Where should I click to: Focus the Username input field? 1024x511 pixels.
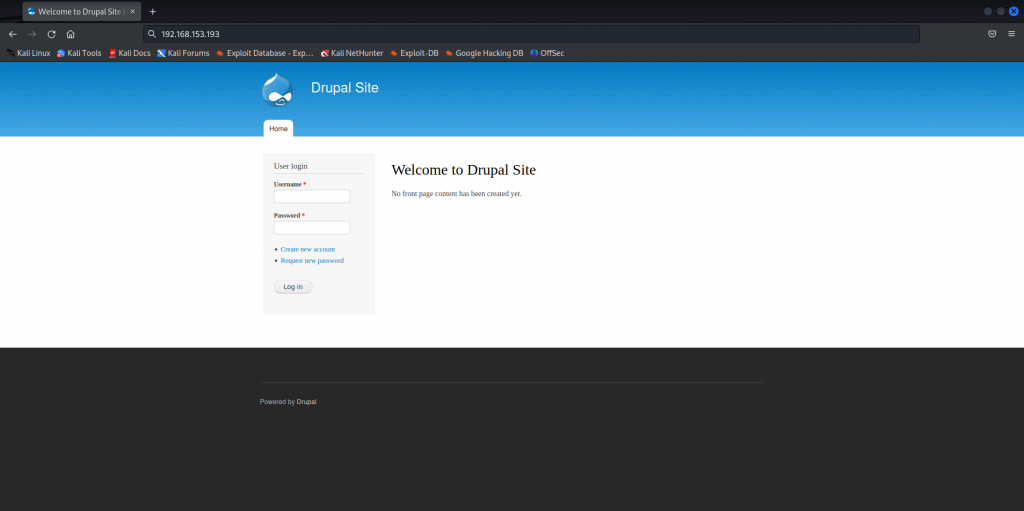[312, 196]
